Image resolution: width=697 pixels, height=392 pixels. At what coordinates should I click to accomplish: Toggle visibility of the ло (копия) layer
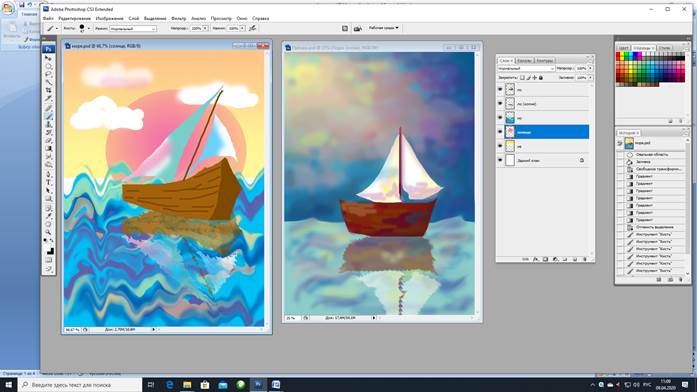(x=500, y=104)
